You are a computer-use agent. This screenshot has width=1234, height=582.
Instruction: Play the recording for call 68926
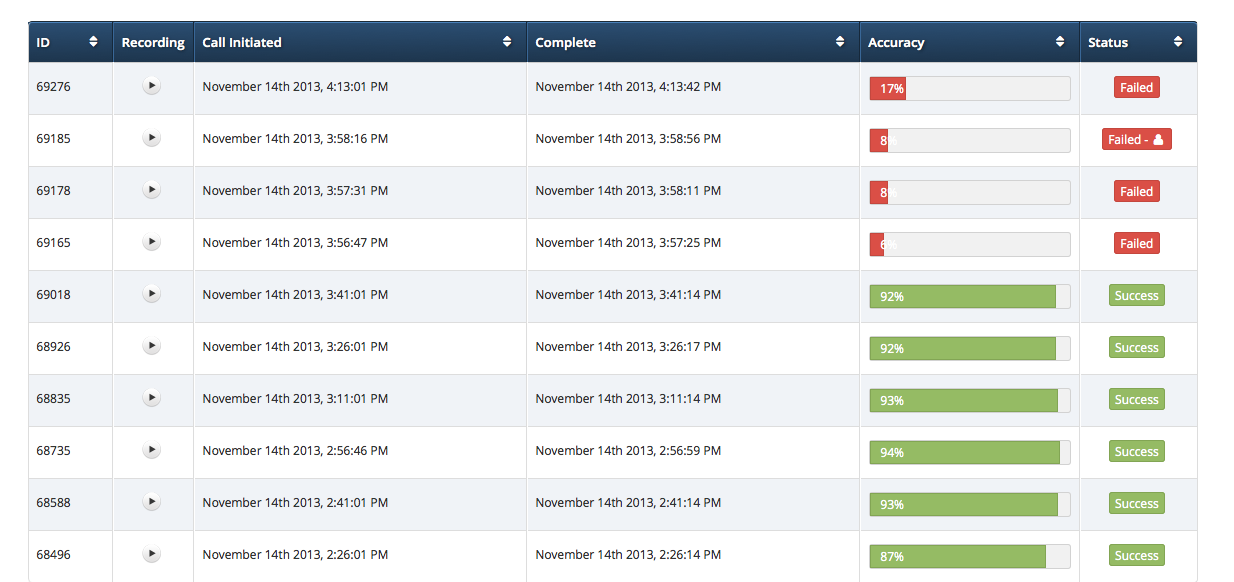click(x=151, y=346)
